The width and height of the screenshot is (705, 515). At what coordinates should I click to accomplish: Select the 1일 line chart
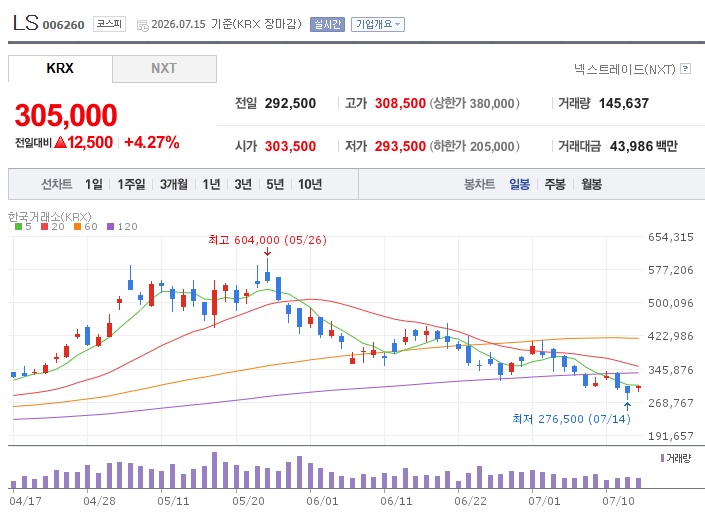94,184
